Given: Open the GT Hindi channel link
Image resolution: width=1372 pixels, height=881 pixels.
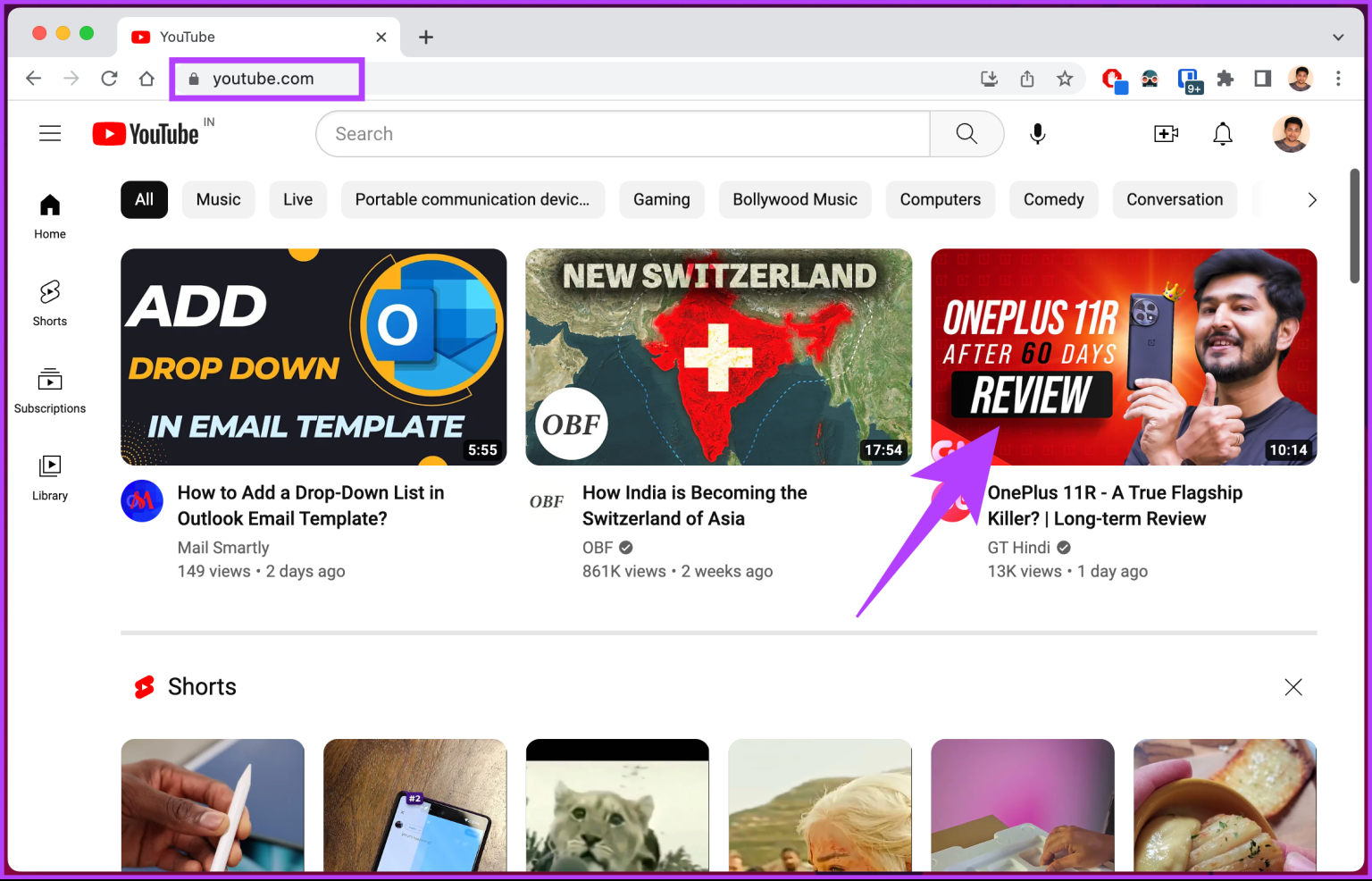Looking at the screenshot, I should click(x=1018, y=547).
